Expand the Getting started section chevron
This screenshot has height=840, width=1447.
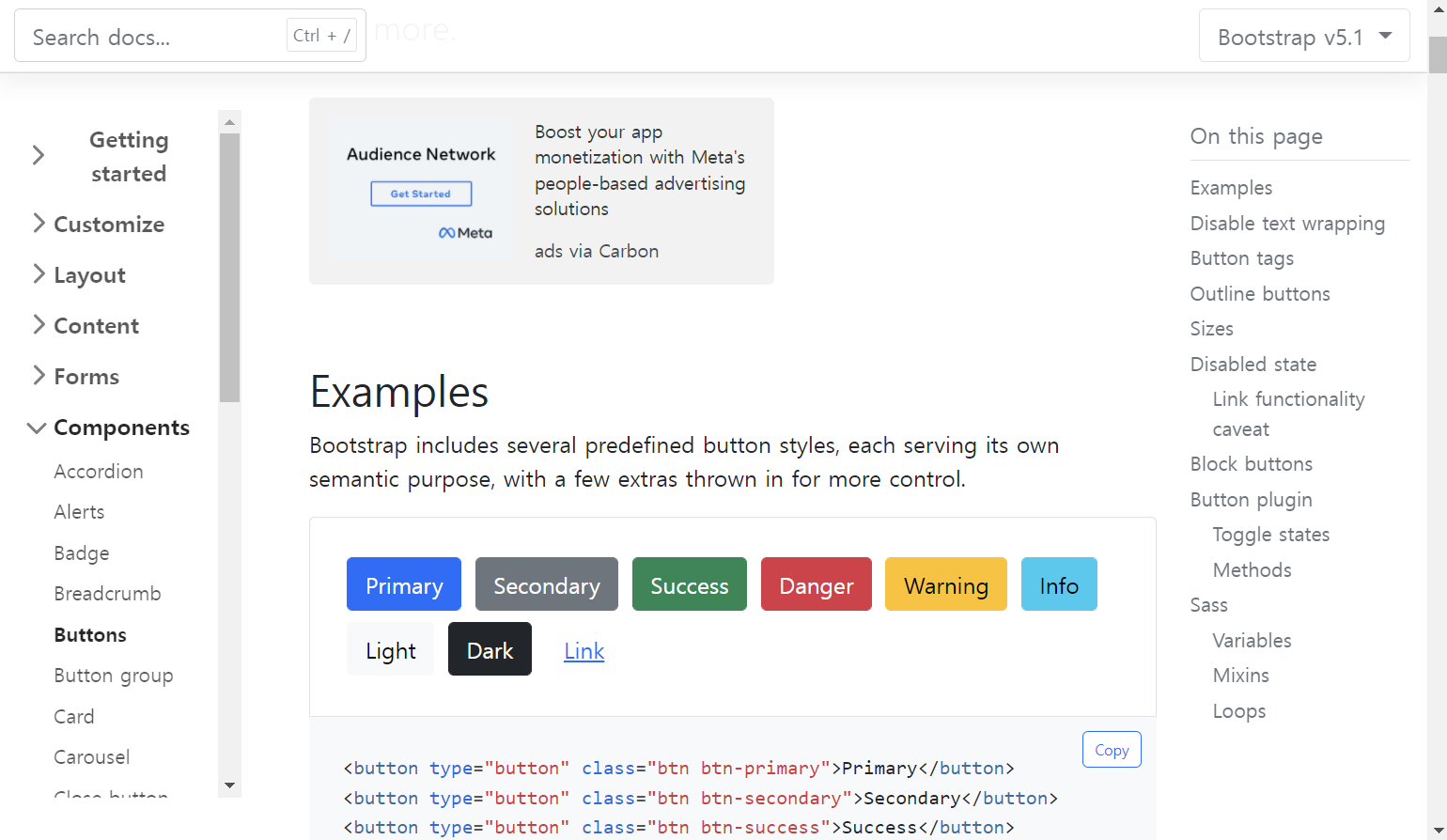(x=39, y=156)
